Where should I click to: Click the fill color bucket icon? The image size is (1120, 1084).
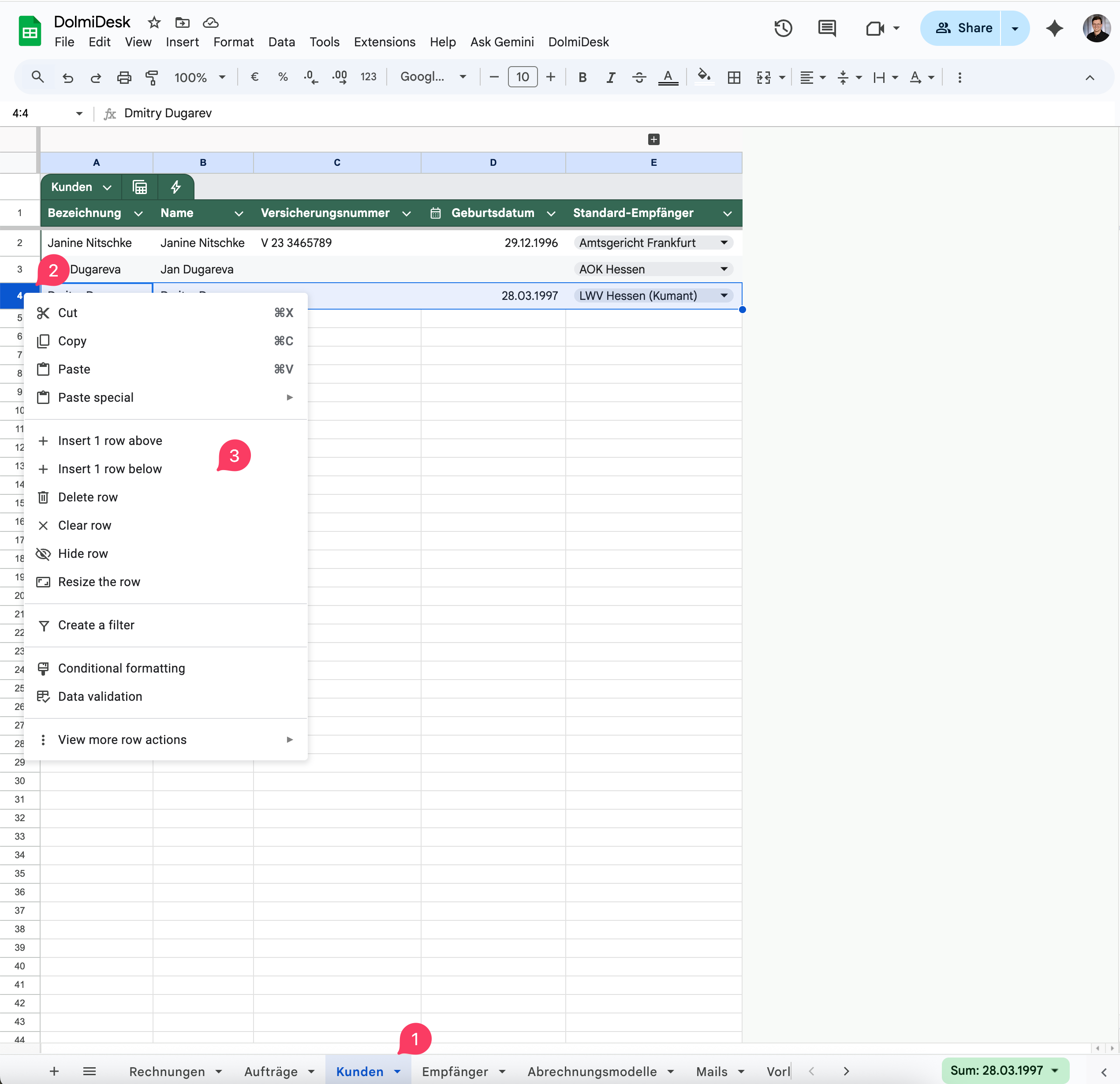click(x=704, y=77)
